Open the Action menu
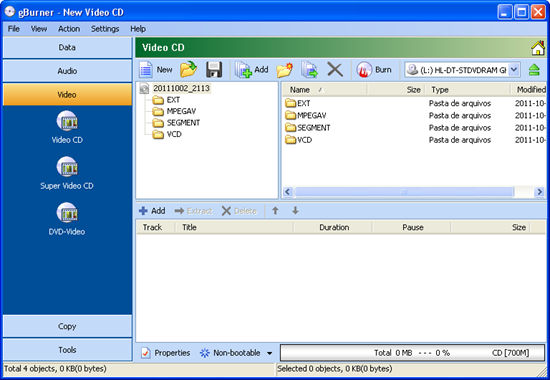 [x=69, y=29]
